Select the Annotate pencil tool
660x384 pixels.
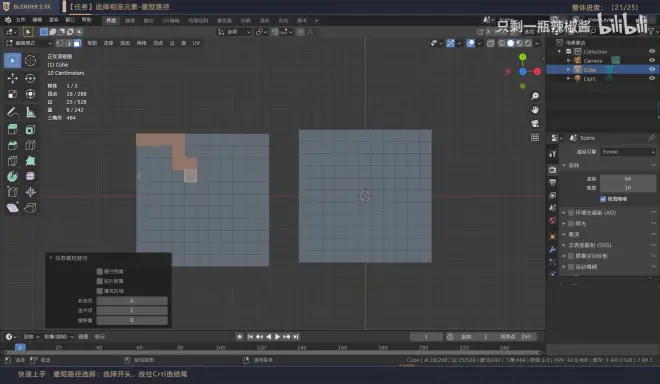pyautogui.click(x=12, y=112)
